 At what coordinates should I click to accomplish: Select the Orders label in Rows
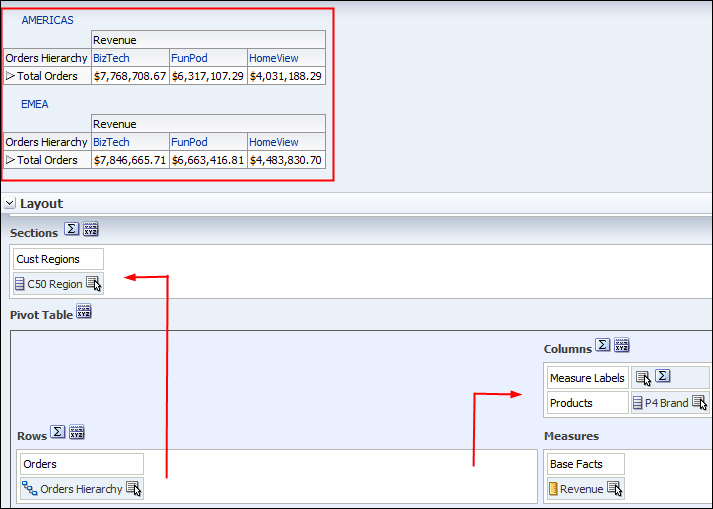click(x=82, y=464)
